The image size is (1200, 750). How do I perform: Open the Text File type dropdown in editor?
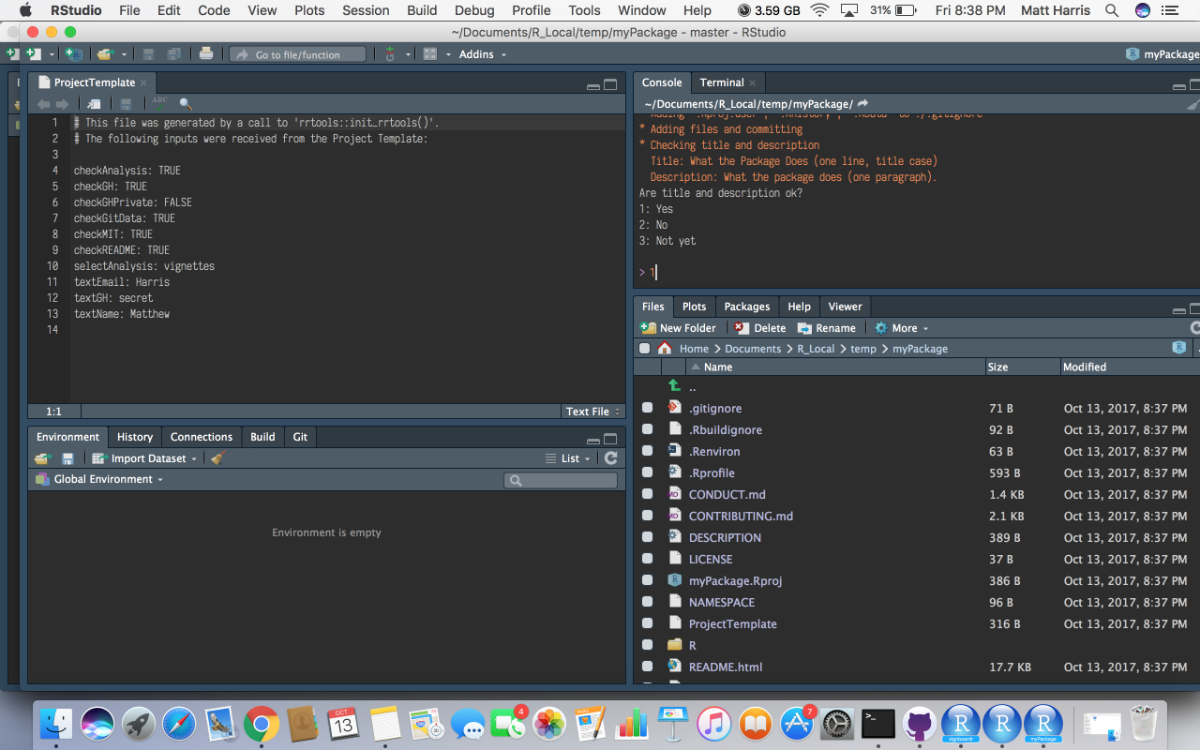coord(593,411)
